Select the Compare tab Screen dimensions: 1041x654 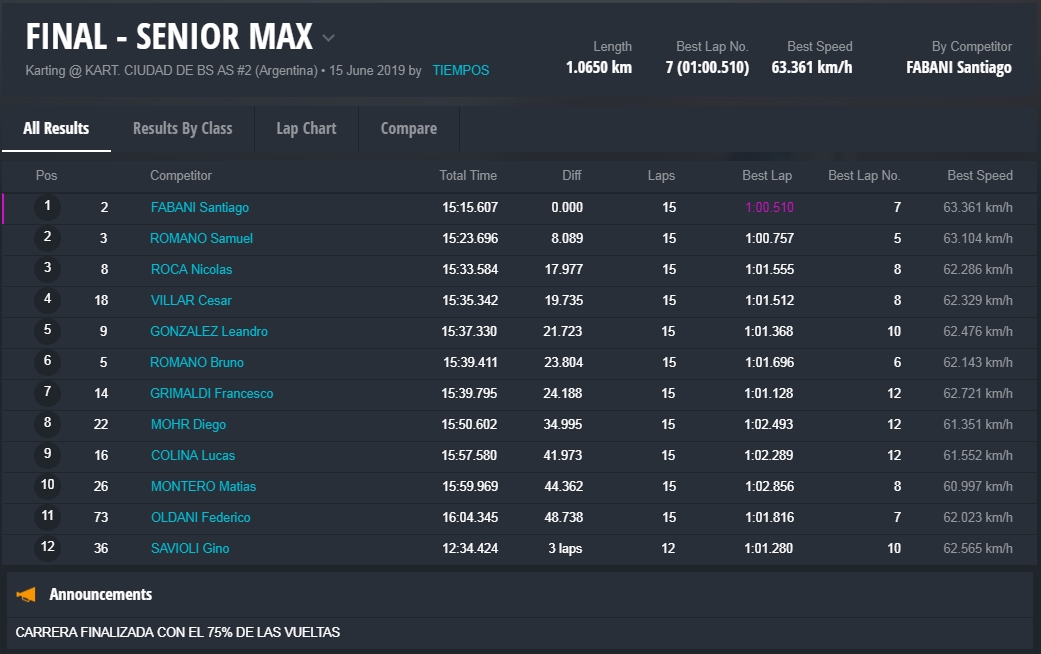(408, 128)
